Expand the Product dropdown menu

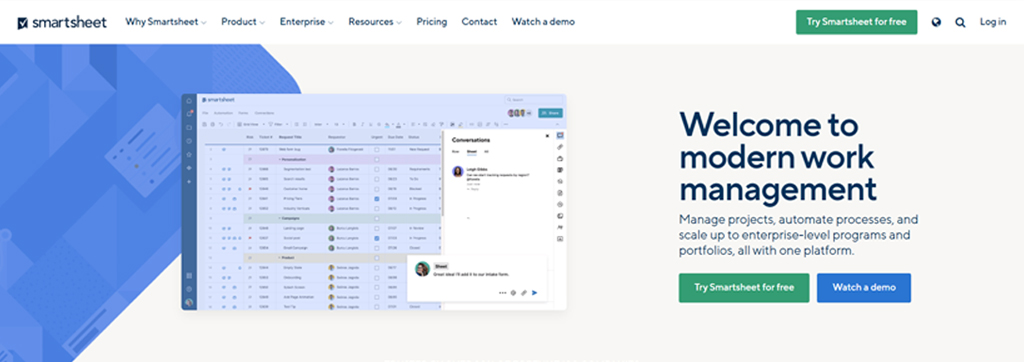pos(243,22)
